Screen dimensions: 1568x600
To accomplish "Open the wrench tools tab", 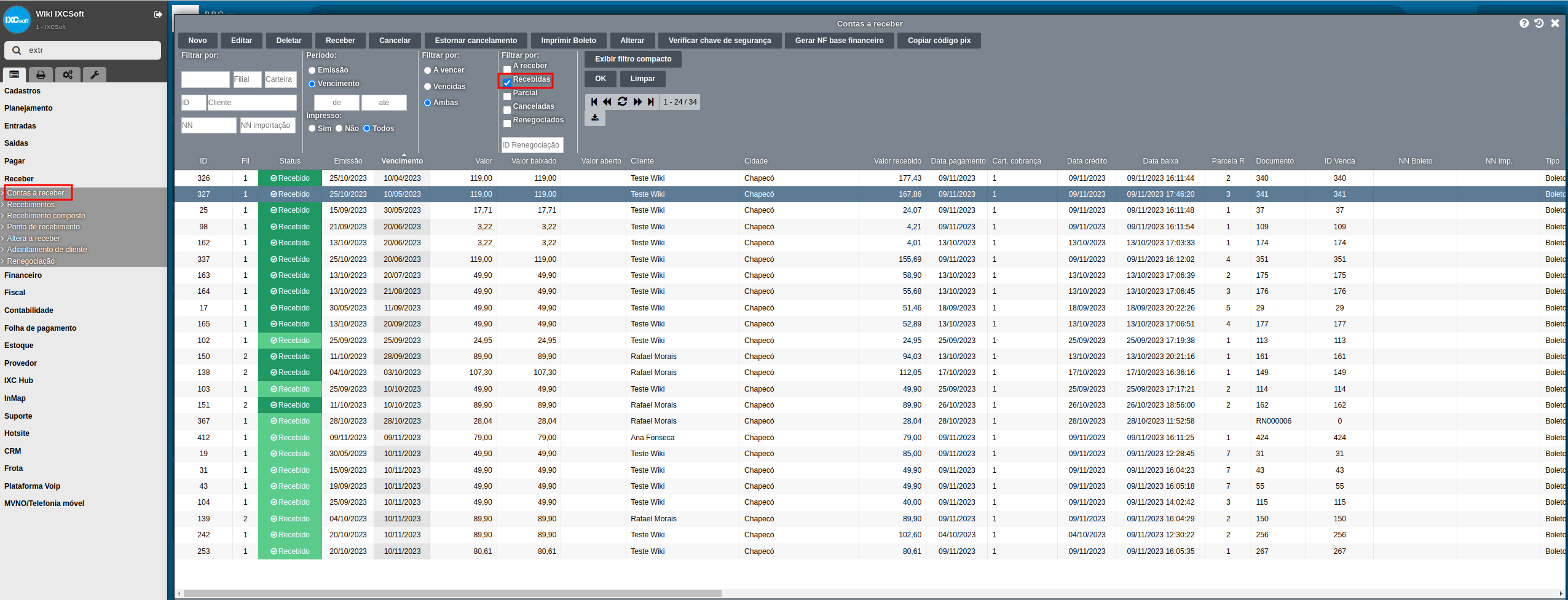I will click(x=95, y=74).
